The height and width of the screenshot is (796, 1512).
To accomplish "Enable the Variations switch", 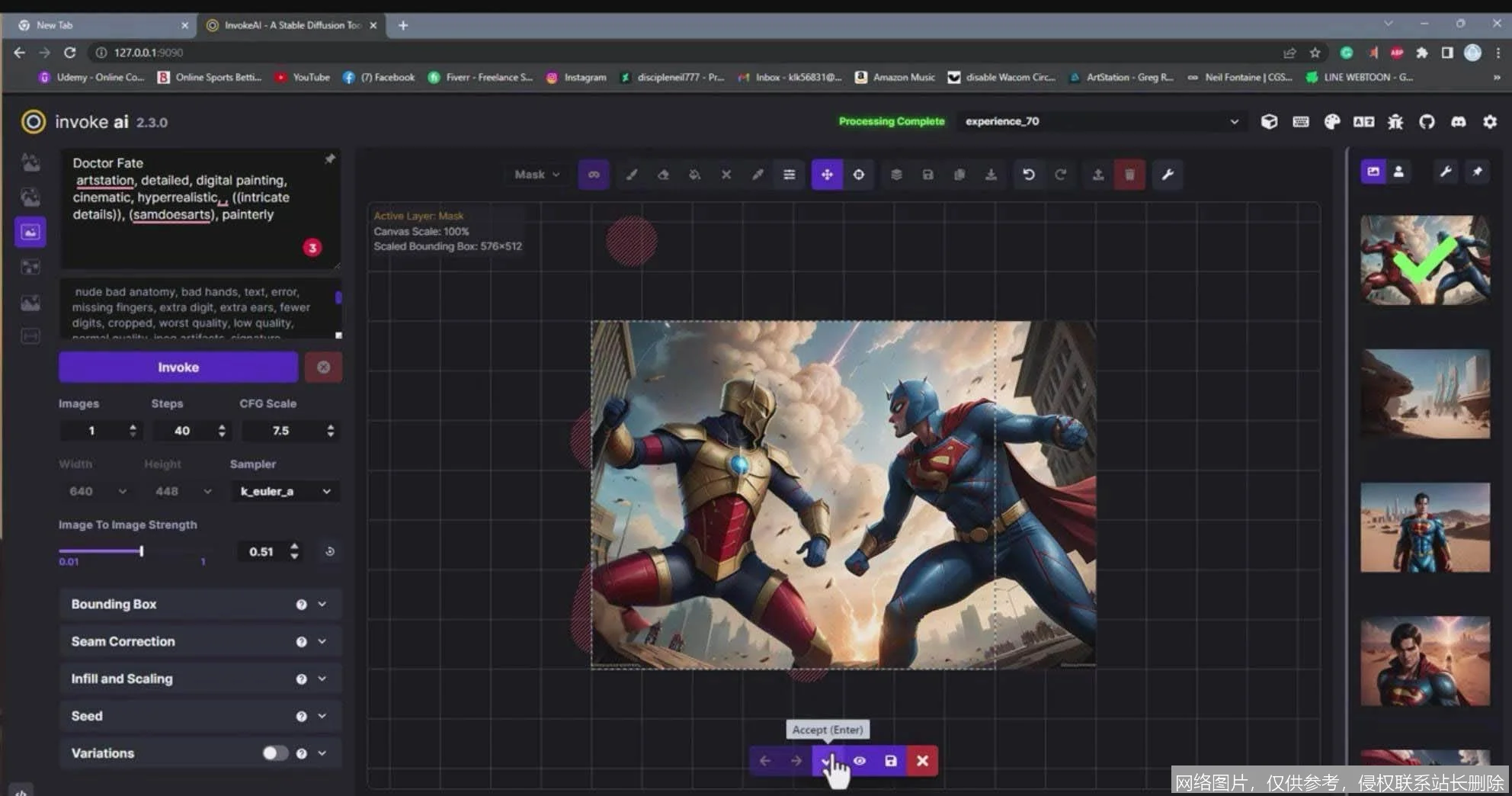I will tap(275, 753).
